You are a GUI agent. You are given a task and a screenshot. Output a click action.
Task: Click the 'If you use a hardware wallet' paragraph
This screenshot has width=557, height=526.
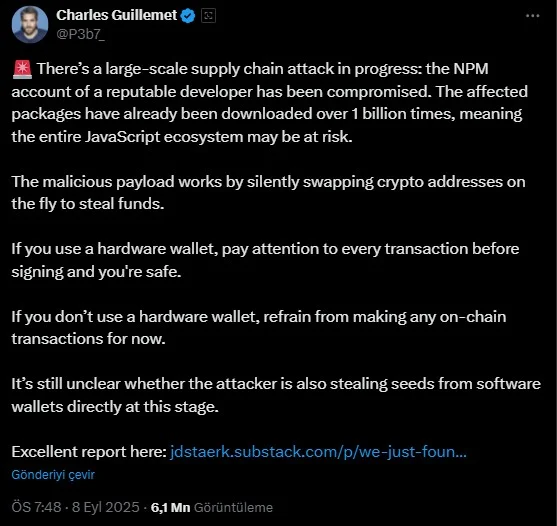pos(265,260)
